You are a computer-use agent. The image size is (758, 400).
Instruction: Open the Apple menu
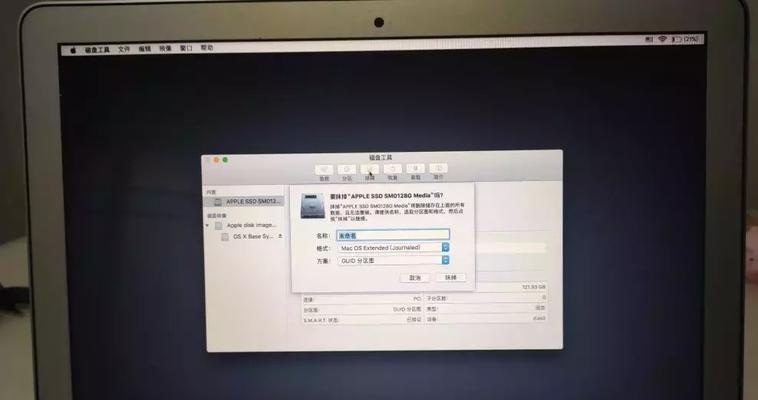73,50
